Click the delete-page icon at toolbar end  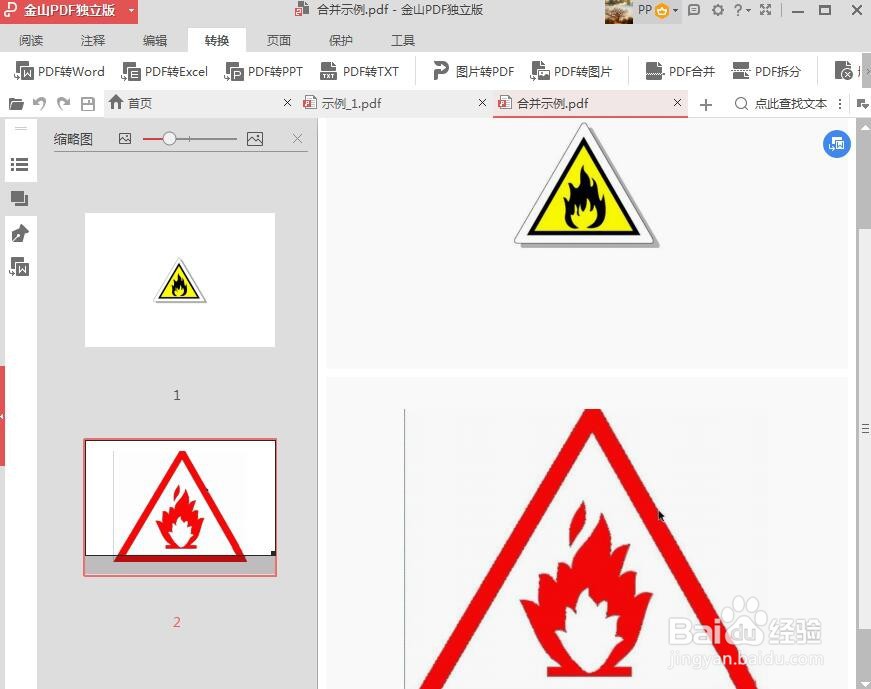coord(844,71)
